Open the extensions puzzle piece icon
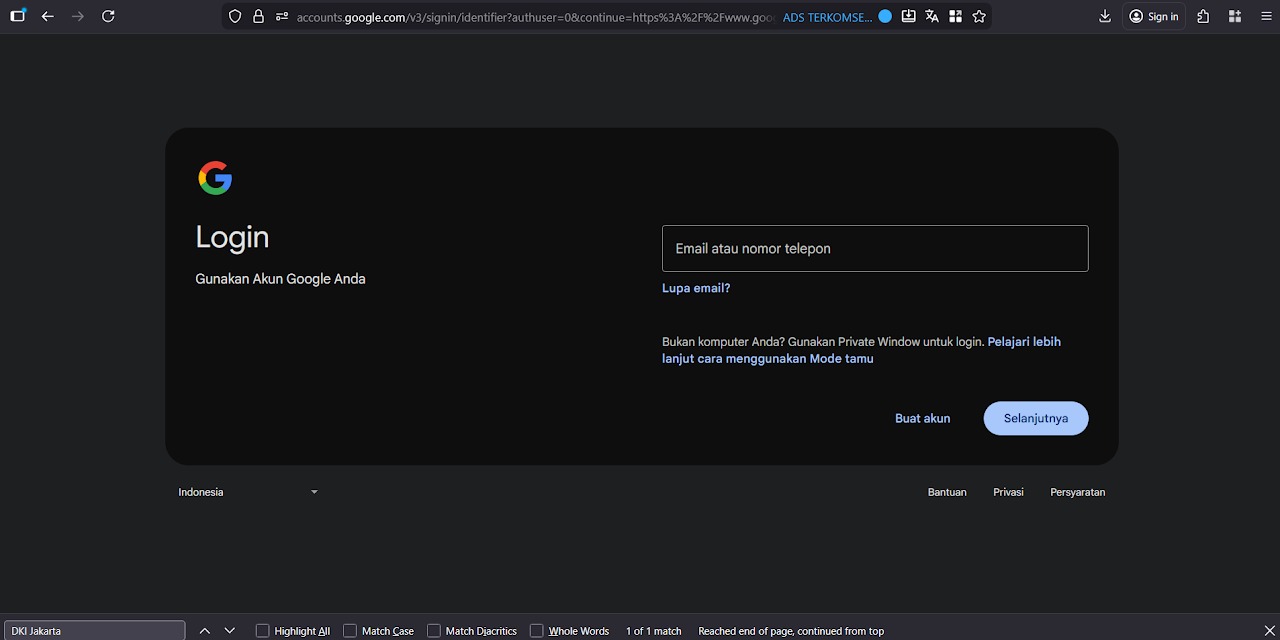 pyautogui.click(x=1203, y=16)
